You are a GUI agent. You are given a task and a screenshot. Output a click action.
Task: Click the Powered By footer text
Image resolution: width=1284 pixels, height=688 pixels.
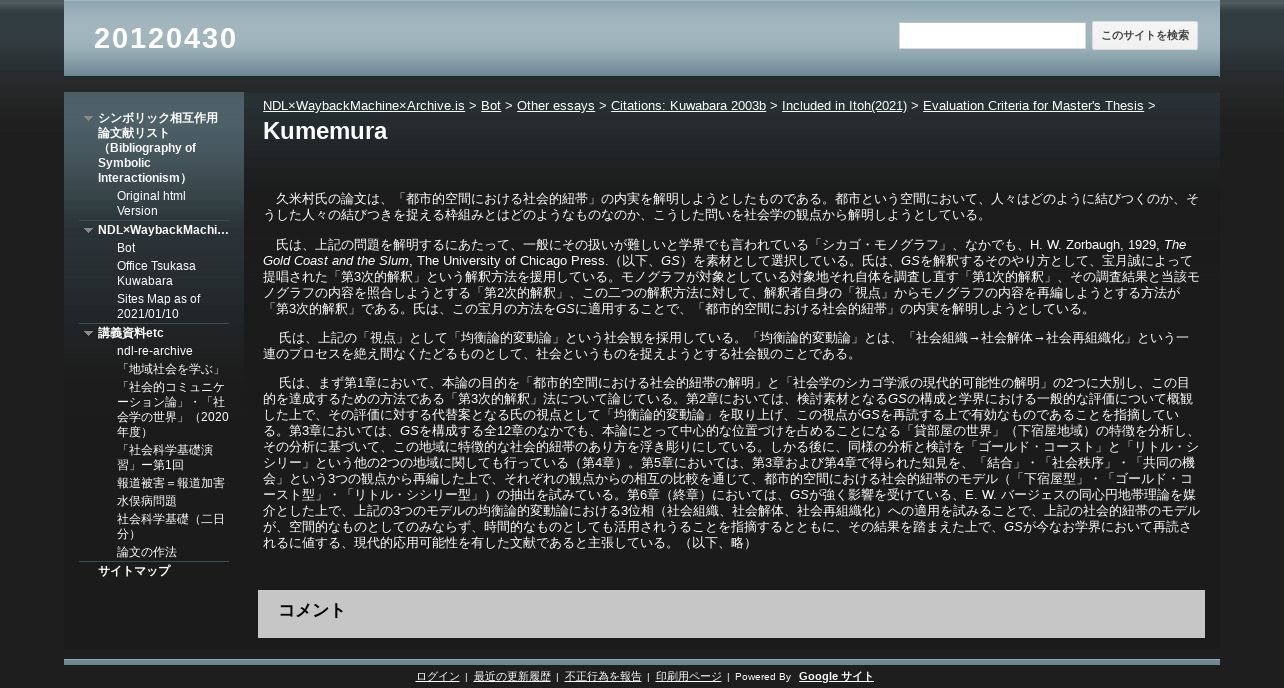point(763,677)
